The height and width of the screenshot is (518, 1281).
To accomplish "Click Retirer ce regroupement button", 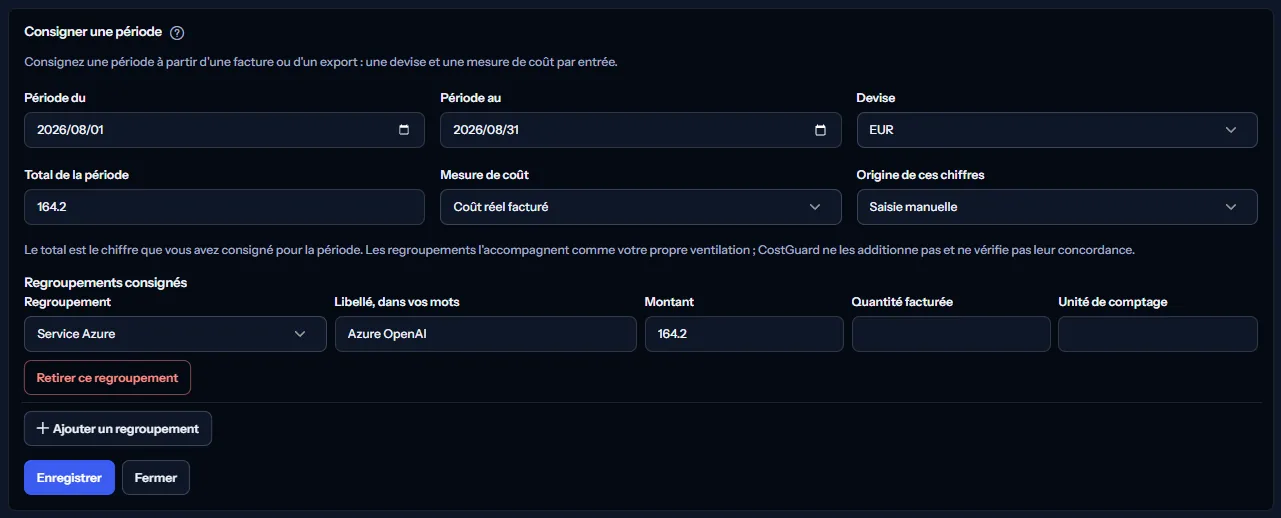I will coord(107,378).
